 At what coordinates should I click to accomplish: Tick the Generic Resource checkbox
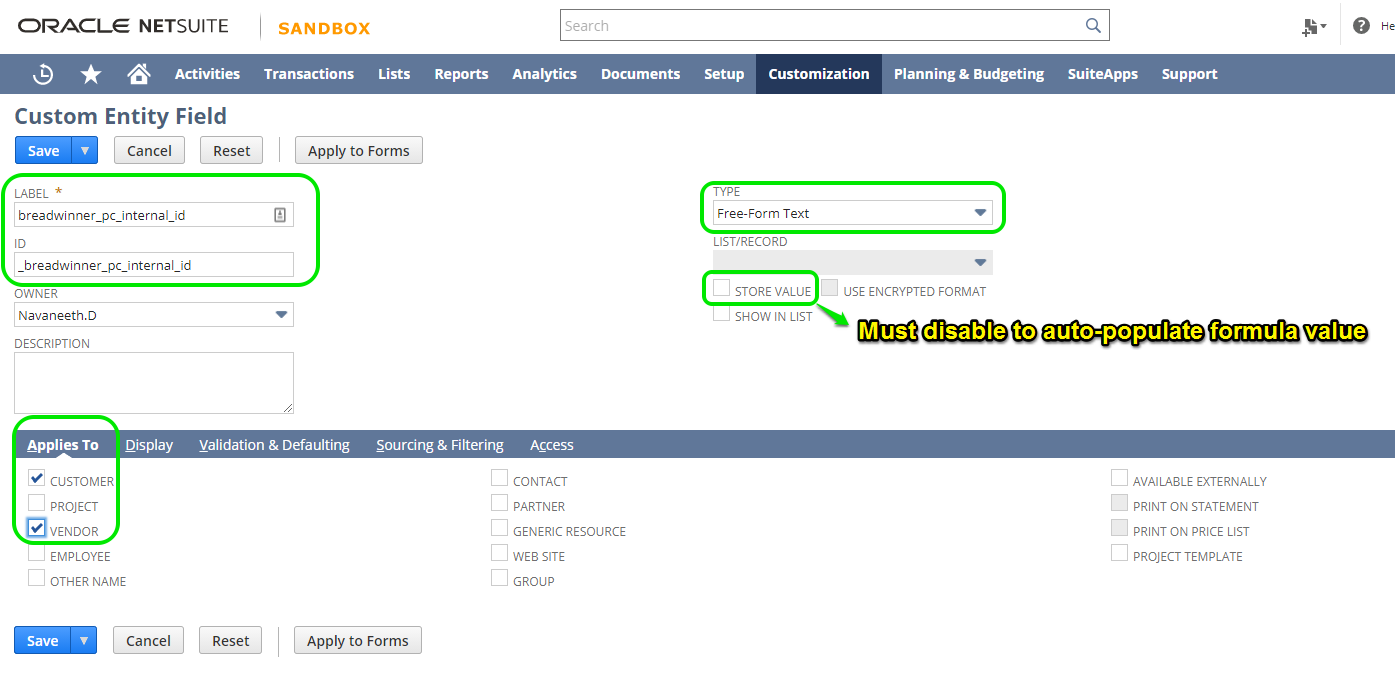click(499, 528)
